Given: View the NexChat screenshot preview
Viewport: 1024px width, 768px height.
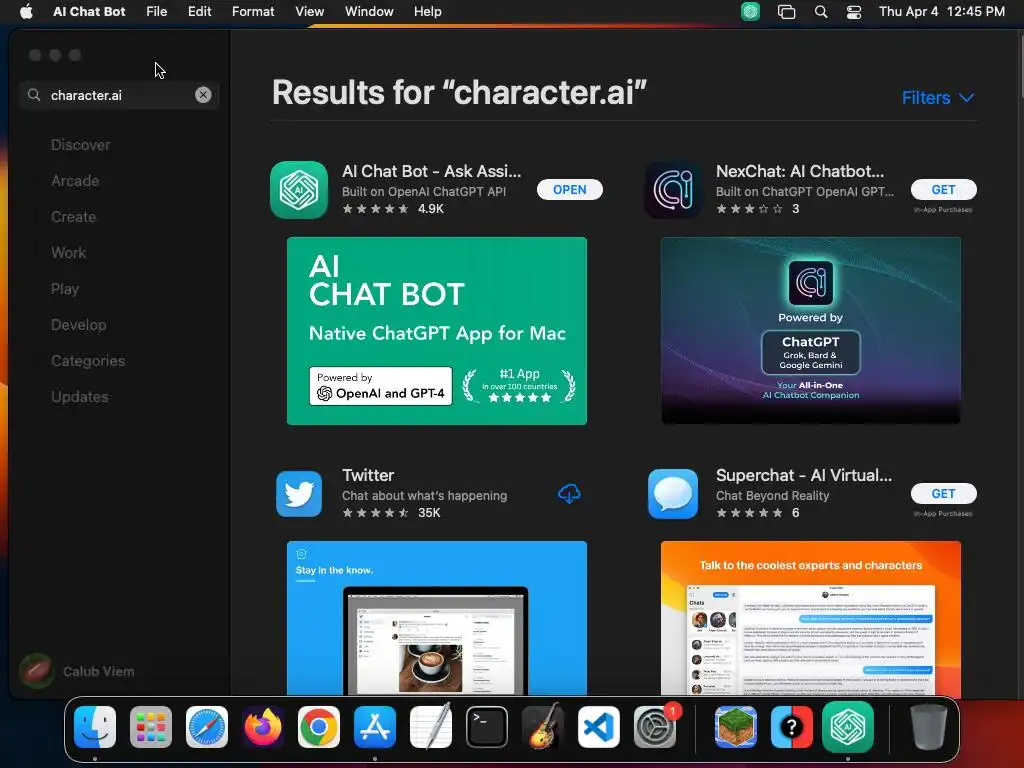Looking at the screenshot, I should [x=810, y=331].
